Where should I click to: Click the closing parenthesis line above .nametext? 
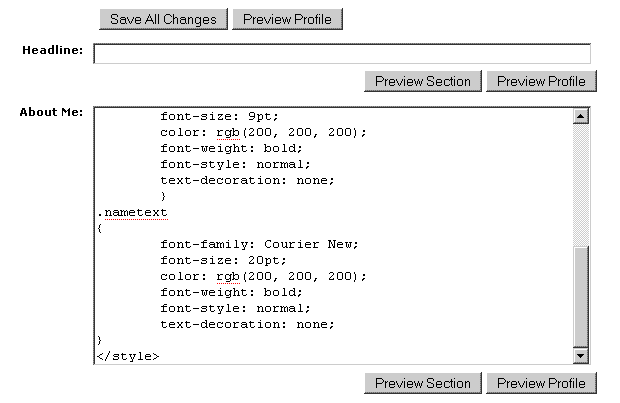[163, 196]
